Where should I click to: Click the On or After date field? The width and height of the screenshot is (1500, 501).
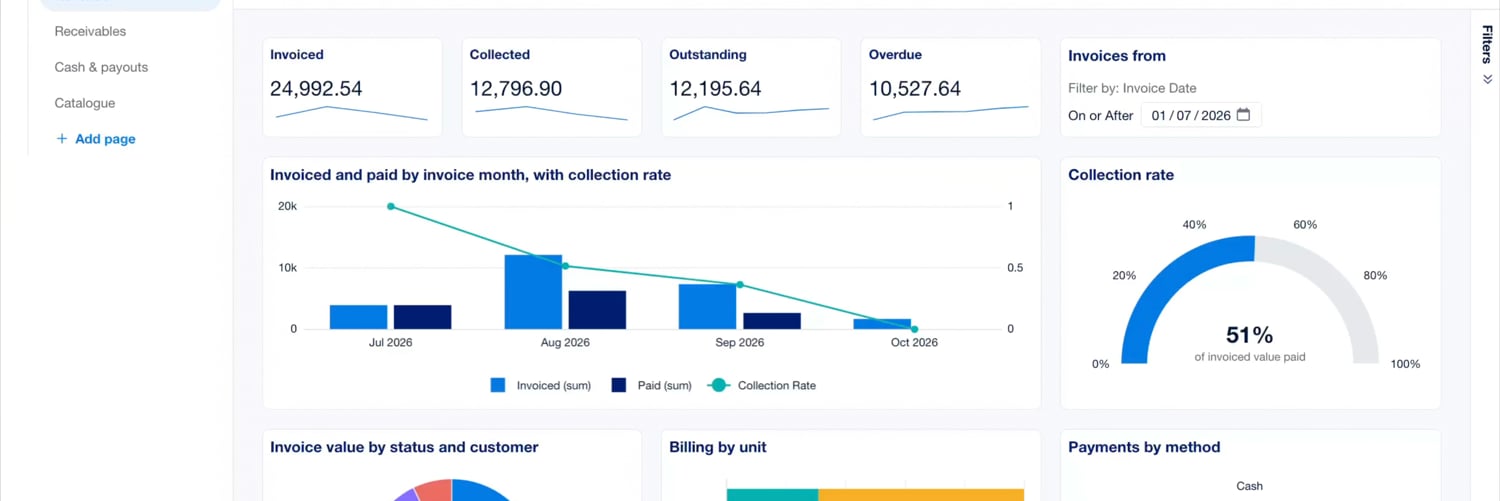pos(1201,115)
